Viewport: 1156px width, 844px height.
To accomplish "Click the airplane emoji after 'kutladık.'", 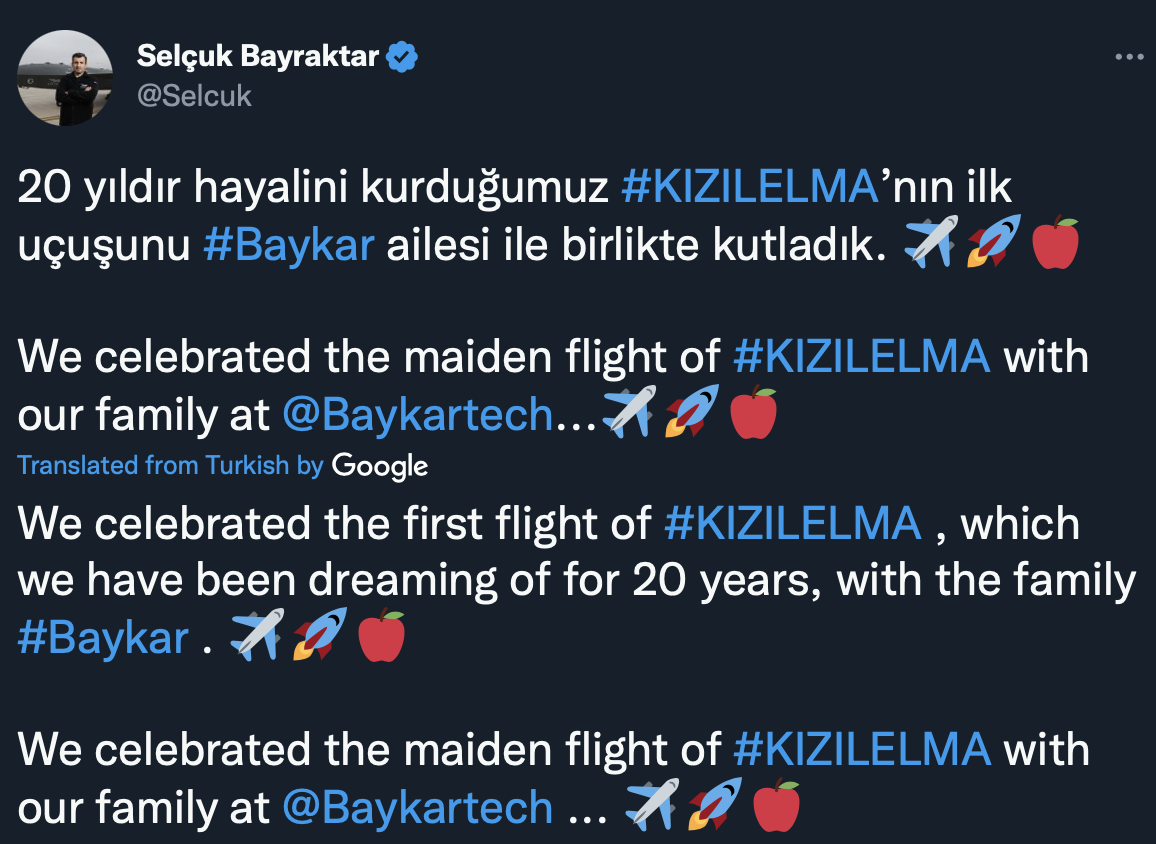I will coord(929,243).
